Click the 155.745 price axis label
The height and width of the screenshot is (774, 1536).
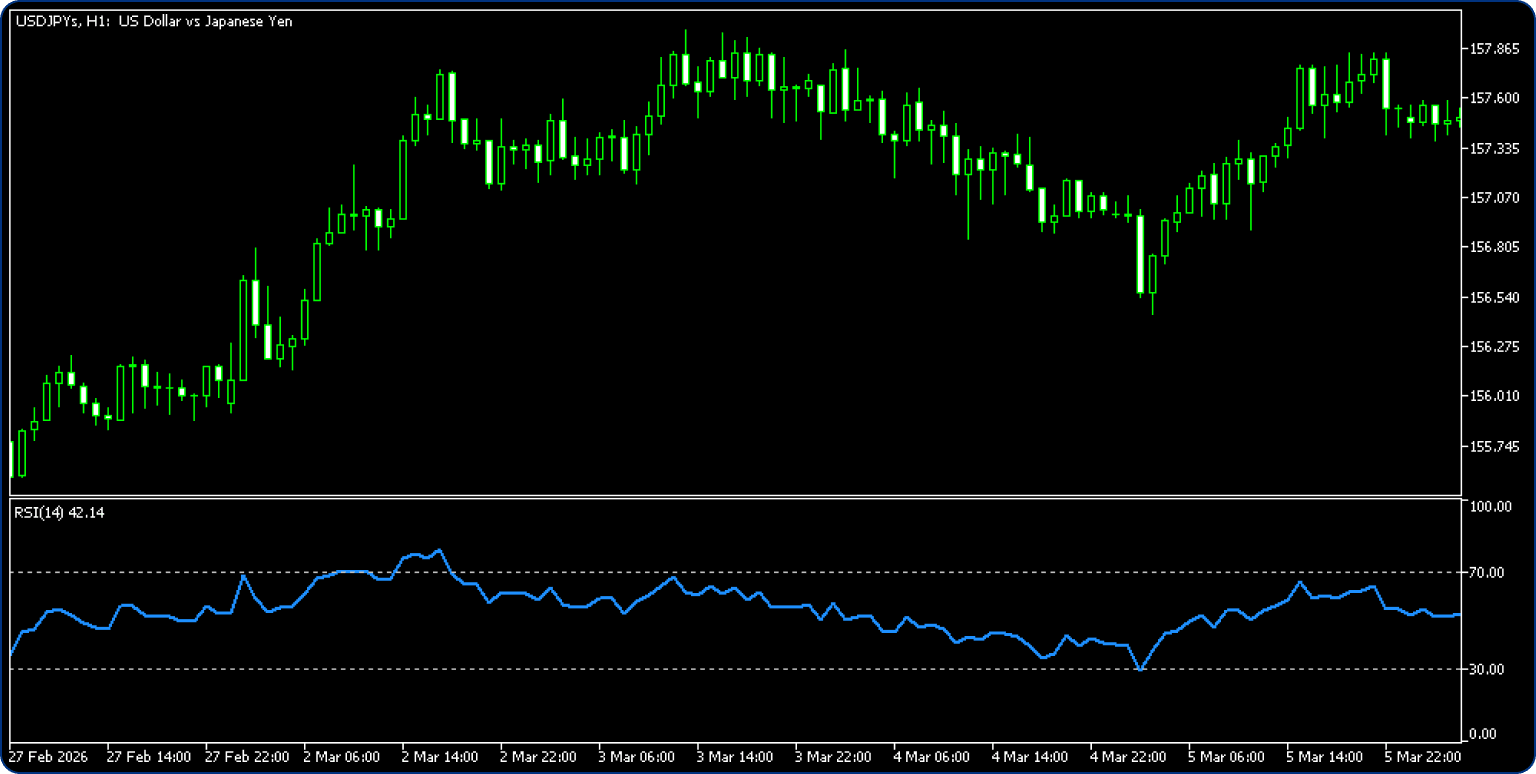1493,446
